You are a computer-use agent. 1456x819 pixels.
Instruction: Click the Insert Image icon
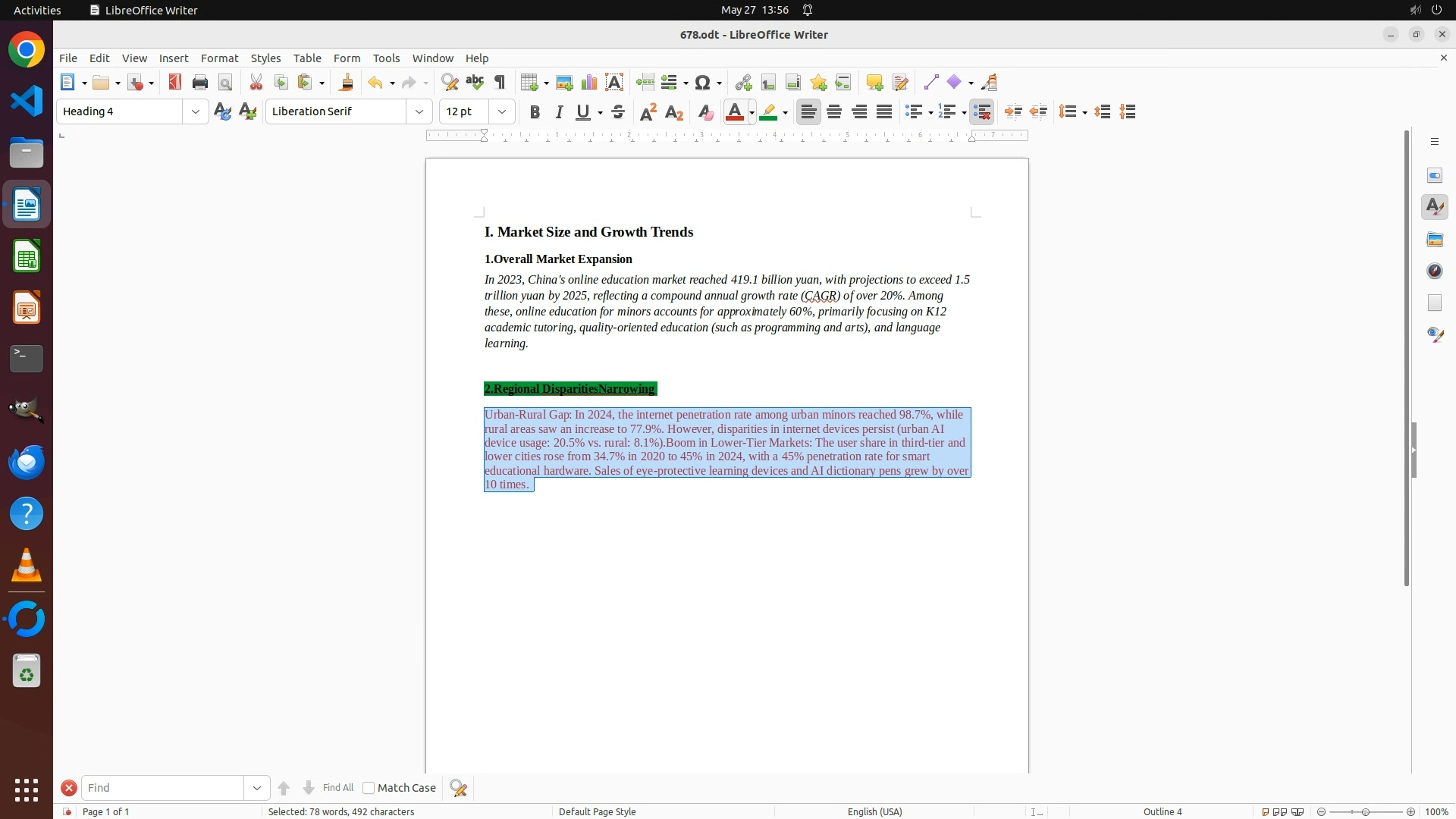tap(564, 83)
